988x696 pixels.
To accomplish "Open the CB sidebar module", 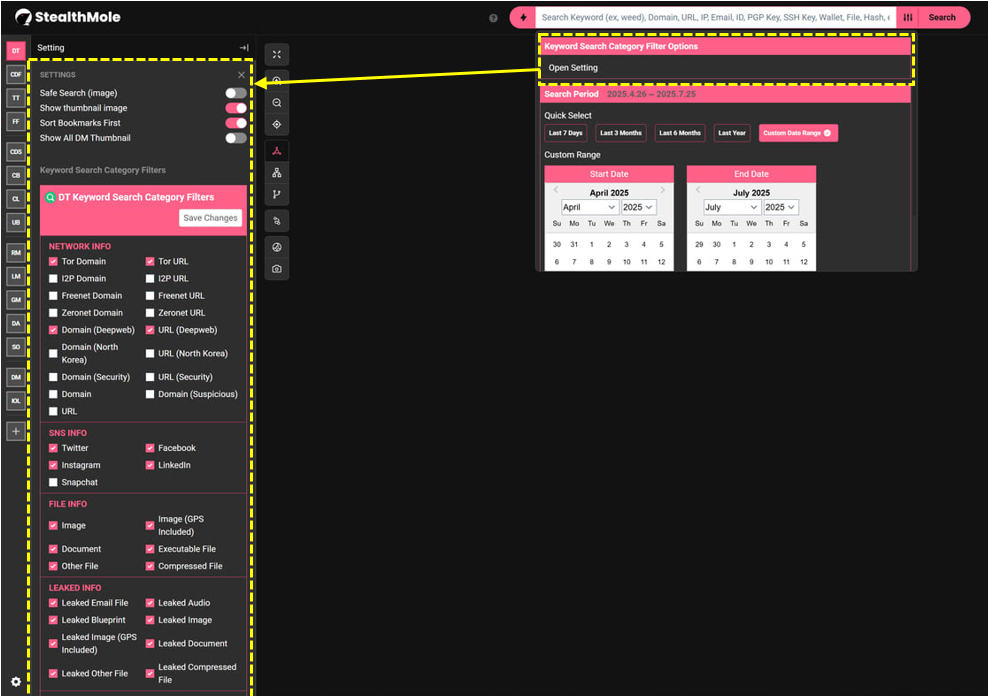I will [x=16, y=175].
